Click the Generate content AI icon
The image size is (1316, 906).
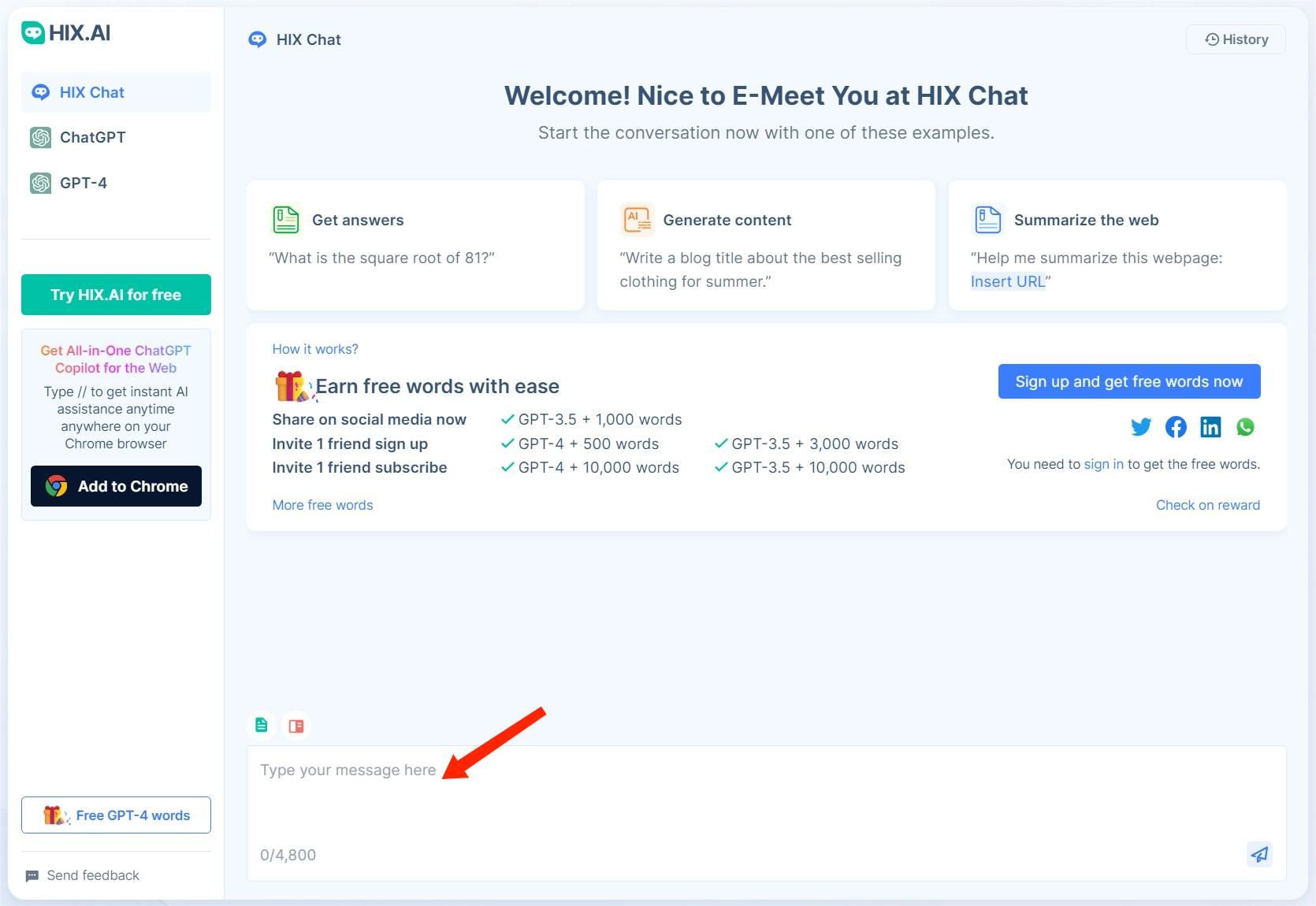(637, 220)
